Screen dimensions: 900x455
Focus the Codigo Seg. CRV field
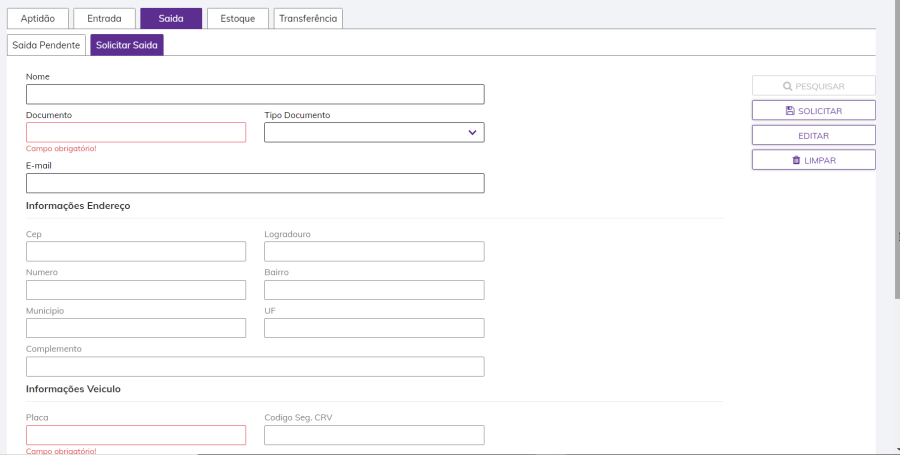point(374,435)
